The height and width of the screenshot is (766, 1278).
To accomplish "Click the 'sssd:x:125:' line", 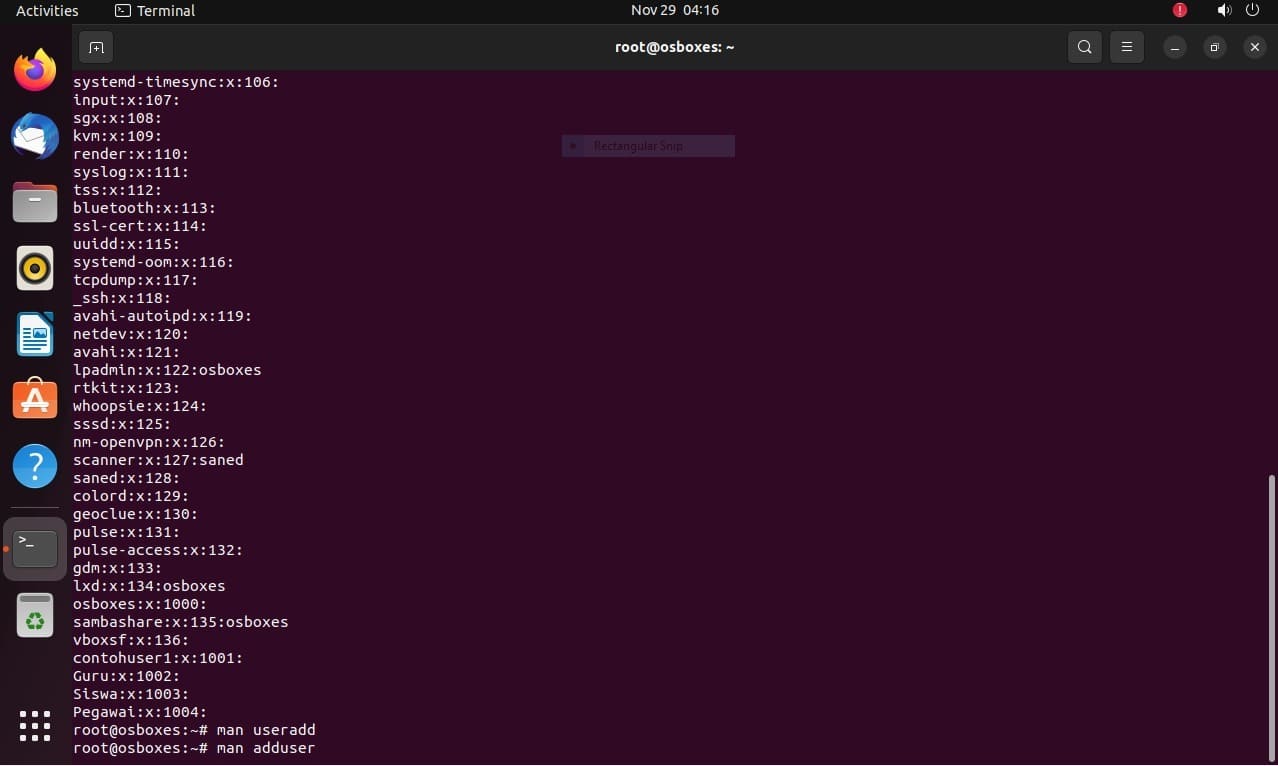I will click(x=122, y=424).
